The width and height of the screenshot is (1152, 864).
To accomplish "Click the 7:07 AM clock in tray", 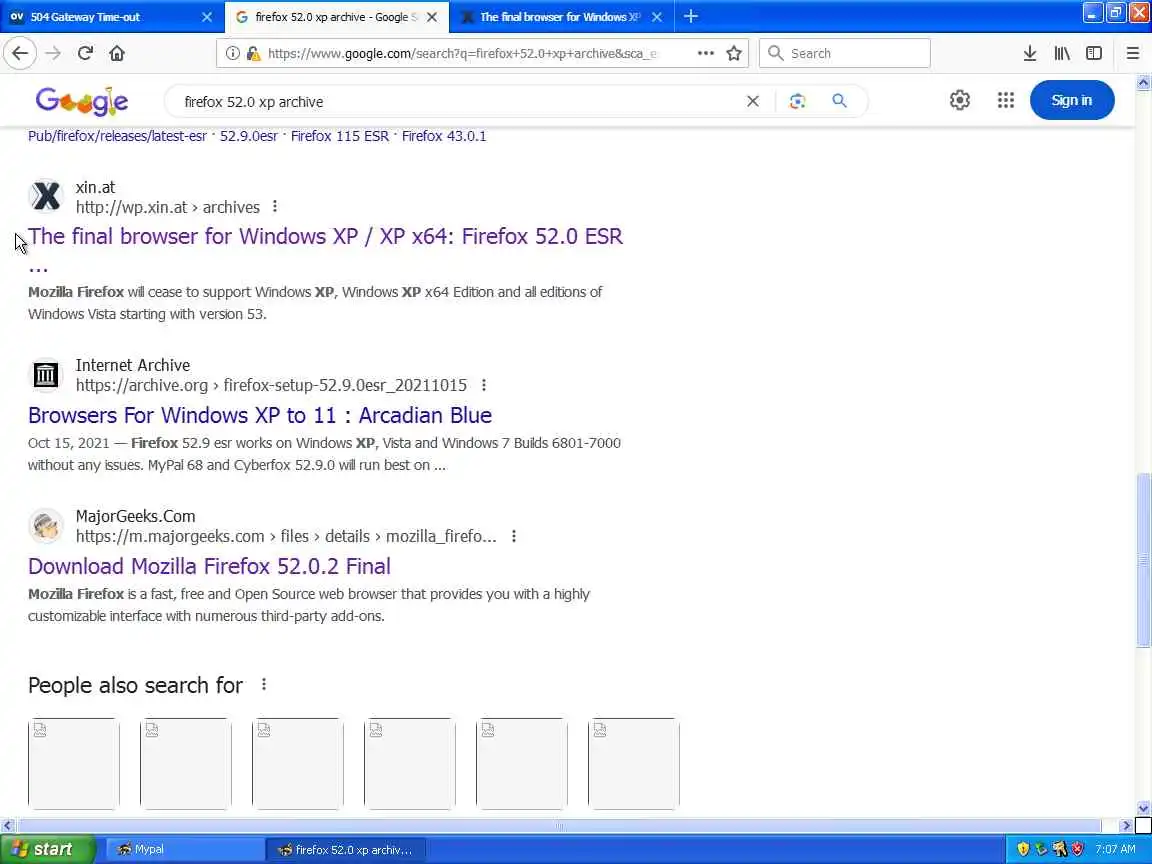I will click(1115, 849).
